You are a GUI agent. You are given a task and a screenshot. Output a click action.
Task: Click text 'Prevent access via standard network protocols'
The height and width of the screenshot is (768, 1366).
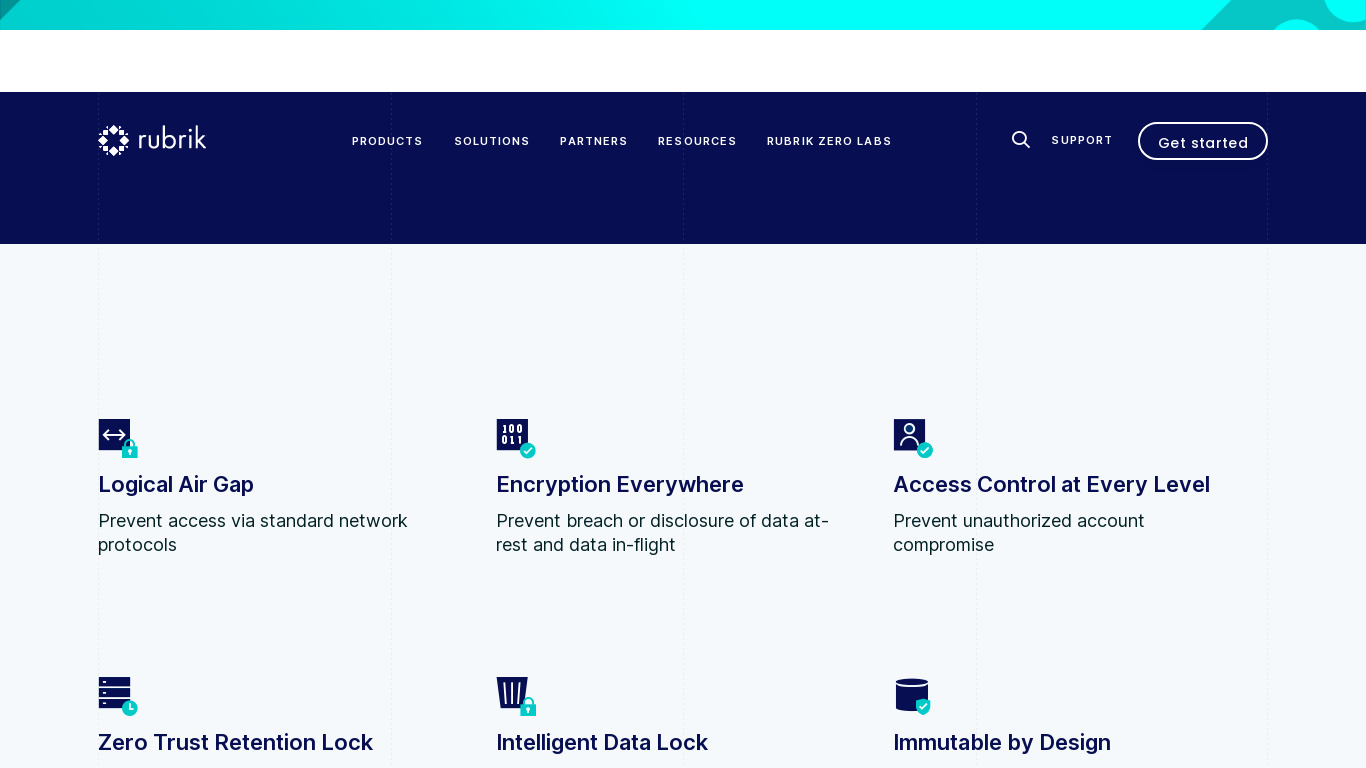coord(253,533)
